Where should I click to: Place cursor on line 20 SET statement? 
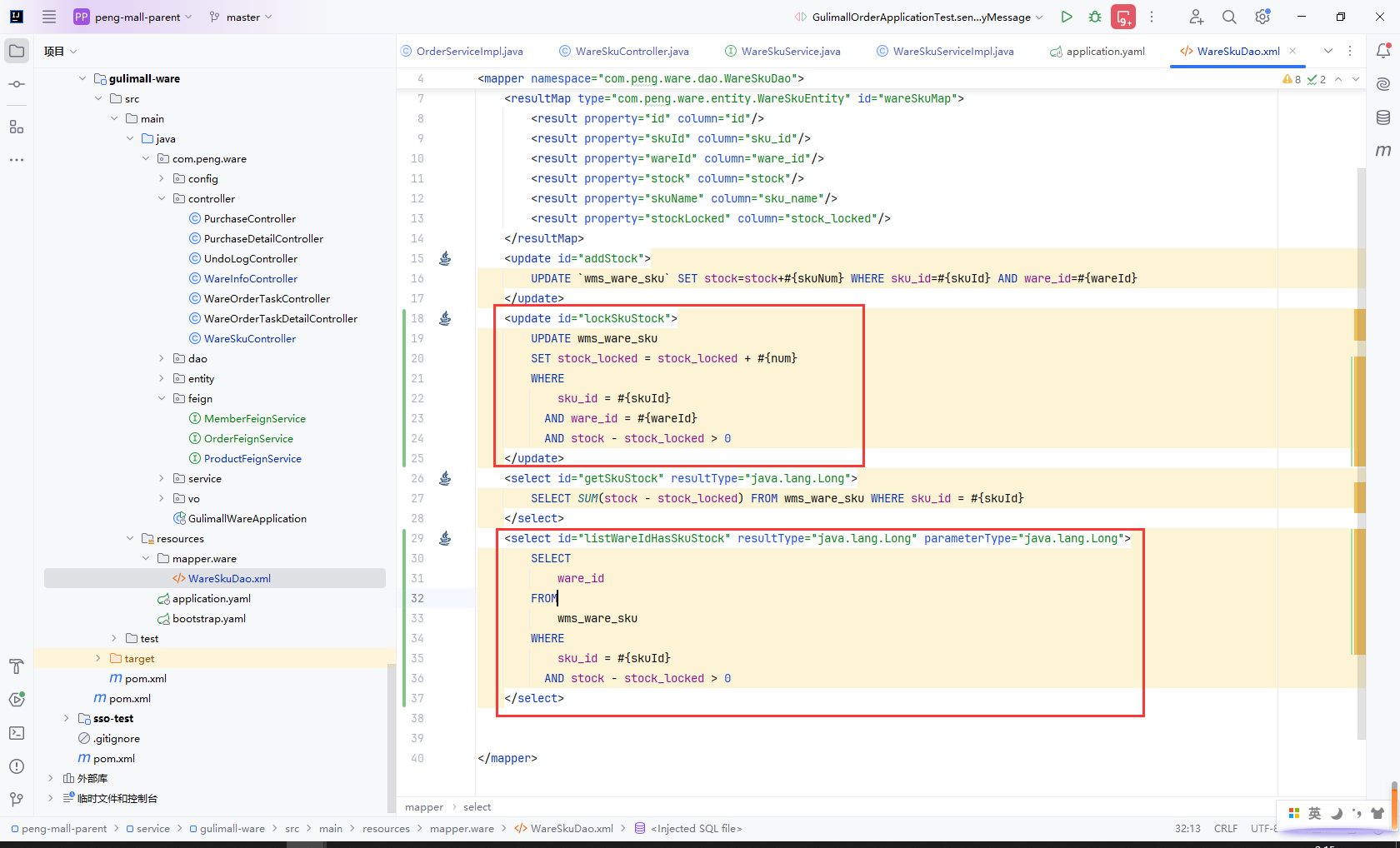pyautogui.click(x=663, y=358)
